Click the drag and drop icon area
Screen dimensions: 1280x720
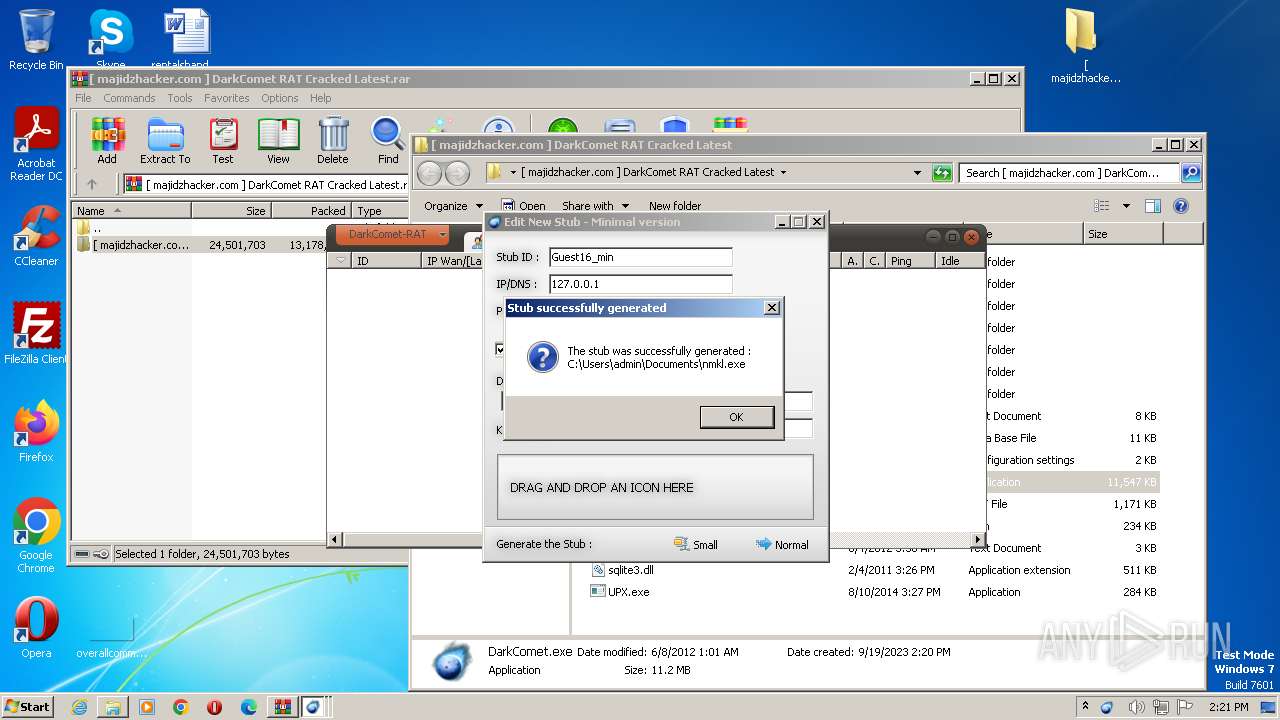655,487
